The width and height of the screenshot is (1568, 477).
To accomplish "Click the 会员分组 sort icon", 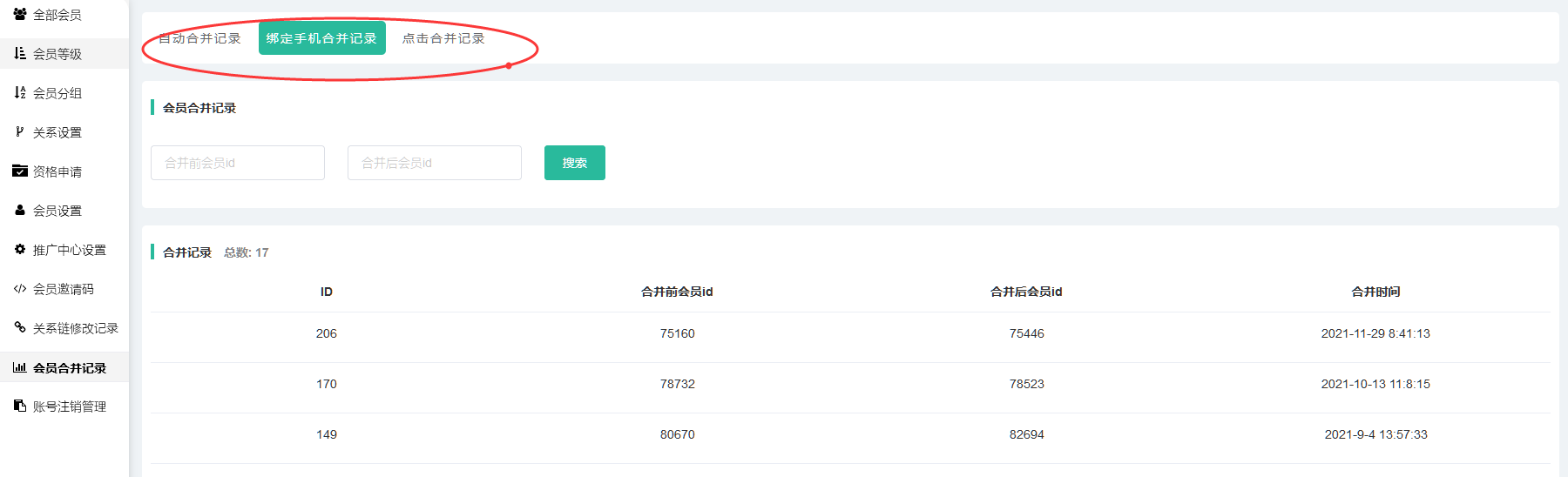I will [20, 92].
